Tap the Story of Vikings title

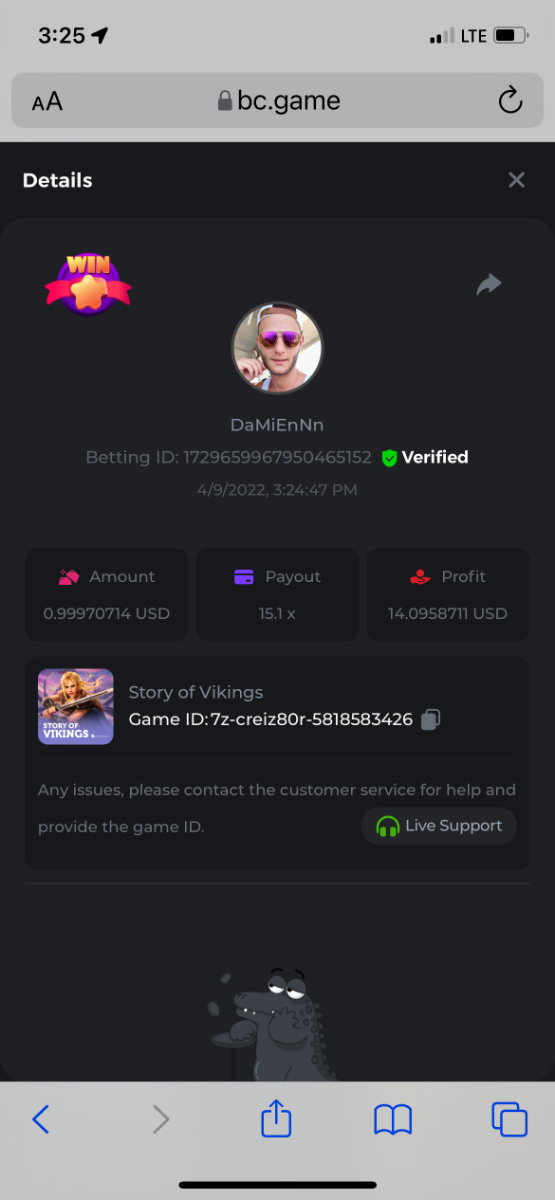click(196, 692)
